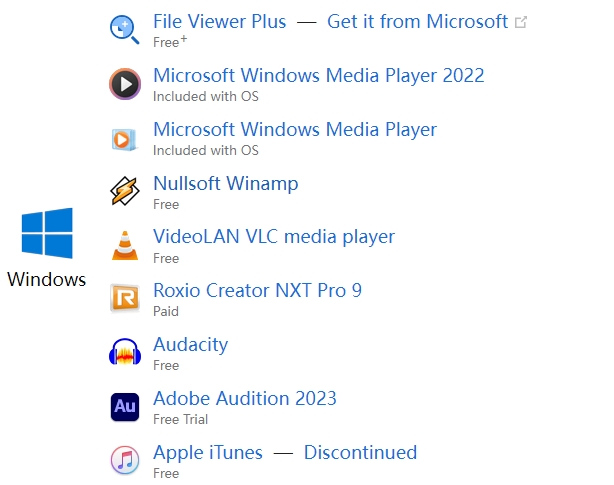Open VideoLAN VLC media player link
614x485 pixels.
(x=274, y=237)
